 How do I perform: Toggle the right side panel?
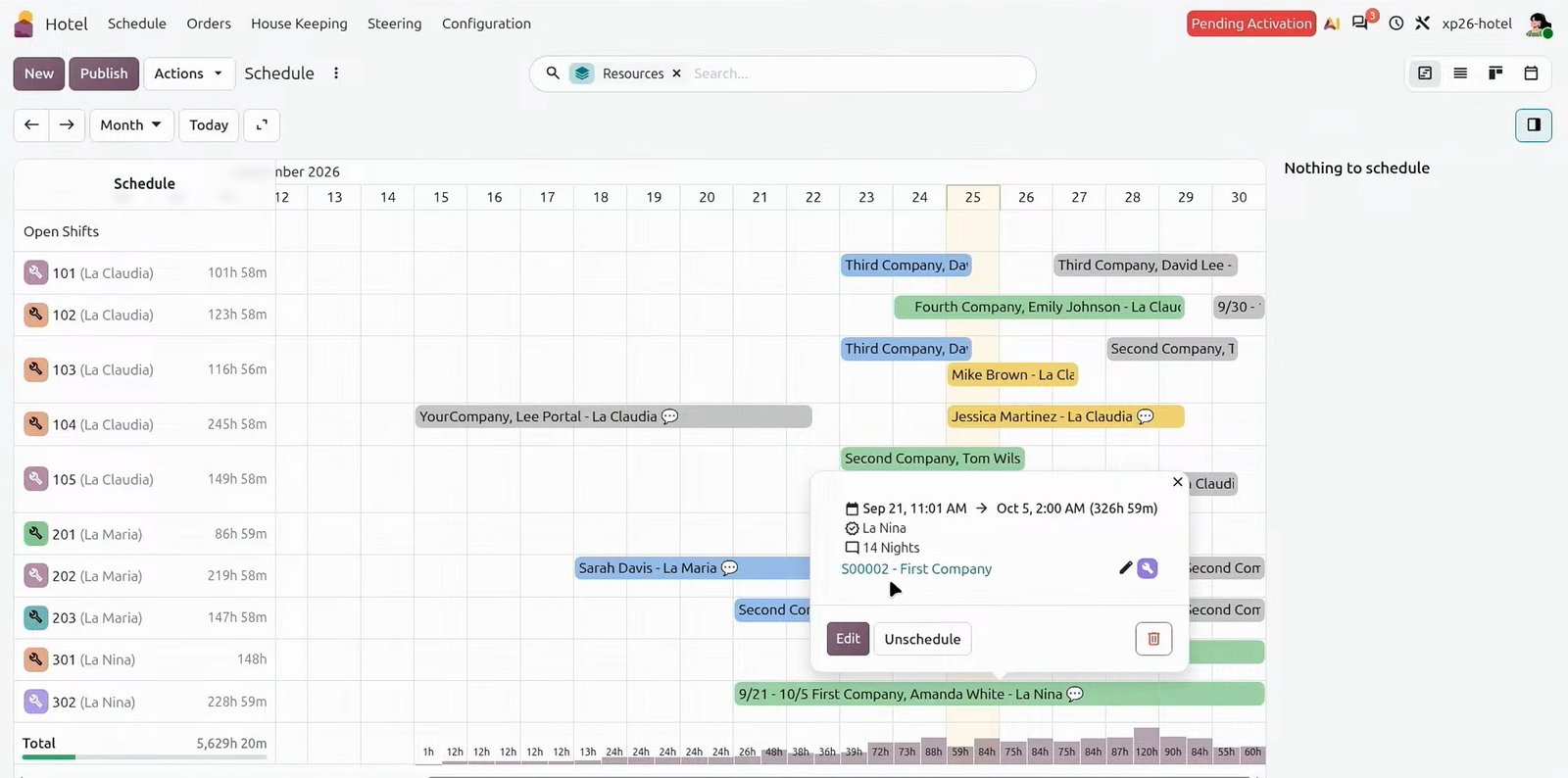coord(1534,125)
